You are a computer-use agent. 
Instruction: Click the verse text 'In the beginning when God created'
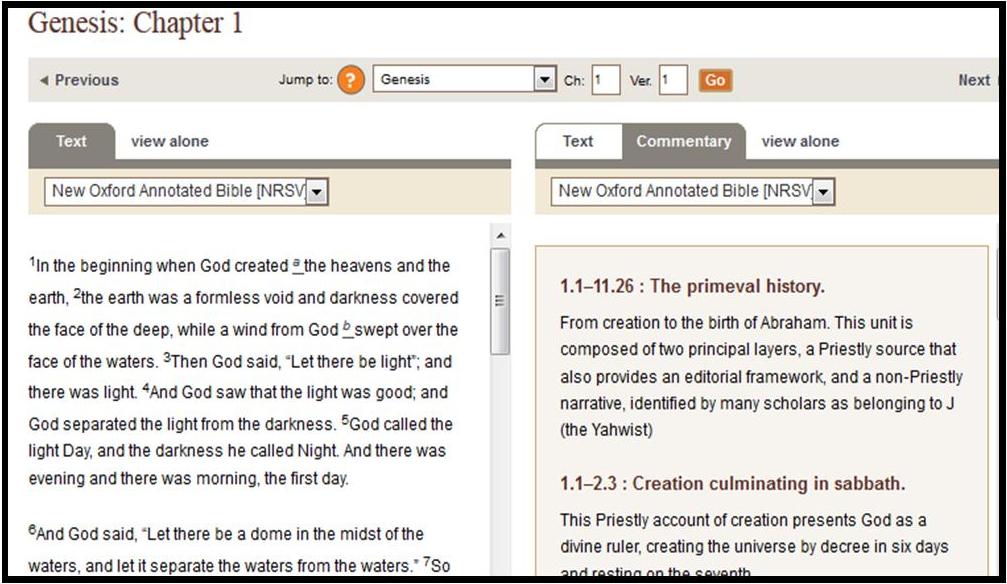(x=162, y=266)
